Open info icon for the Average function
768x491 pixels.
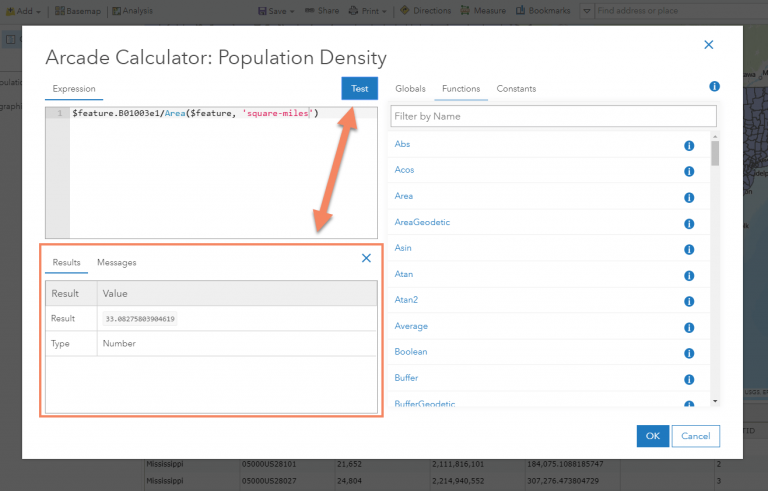(x=689, y=327)
